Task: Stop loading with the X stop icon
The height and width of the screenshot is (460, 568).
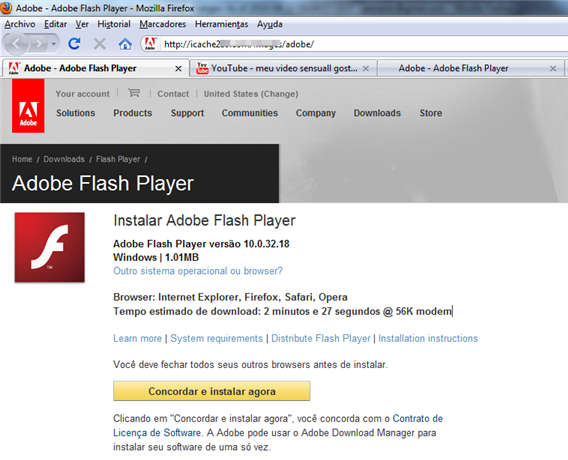Action: tap(100, 44)
